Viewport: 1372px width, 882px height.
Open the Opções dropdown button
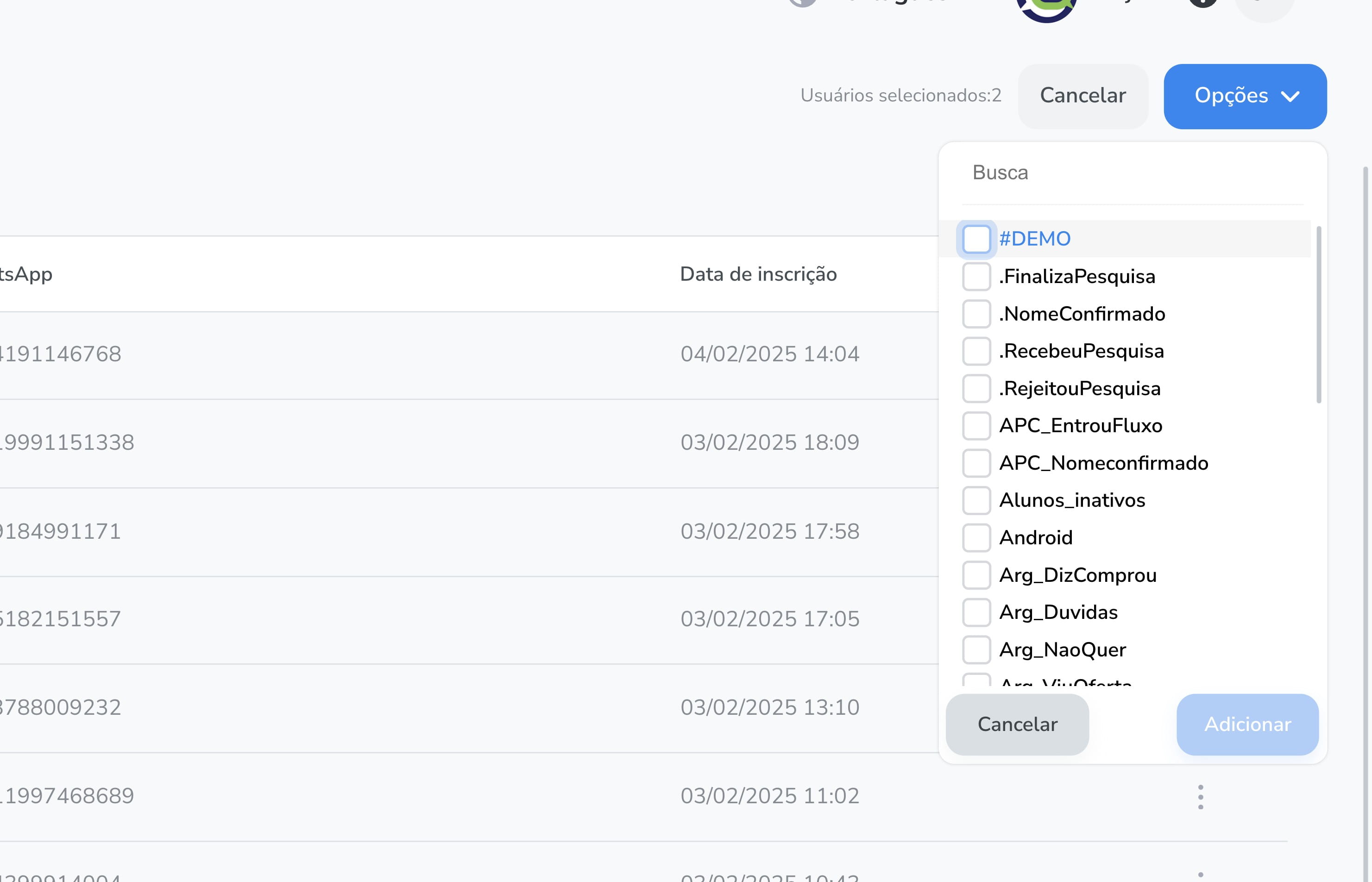(1245, 96)
